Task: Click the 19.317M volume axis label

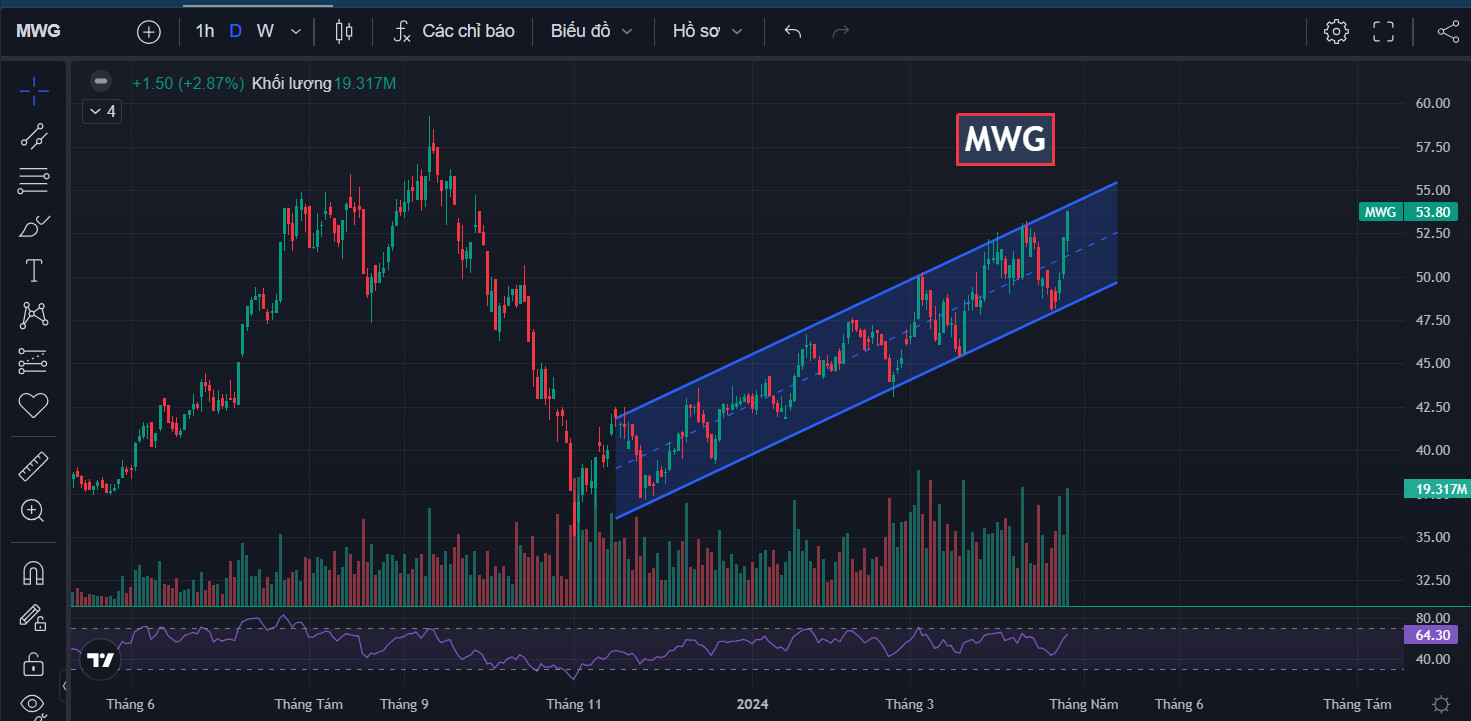Action: pyautogui.click(x=1436, y=489)
